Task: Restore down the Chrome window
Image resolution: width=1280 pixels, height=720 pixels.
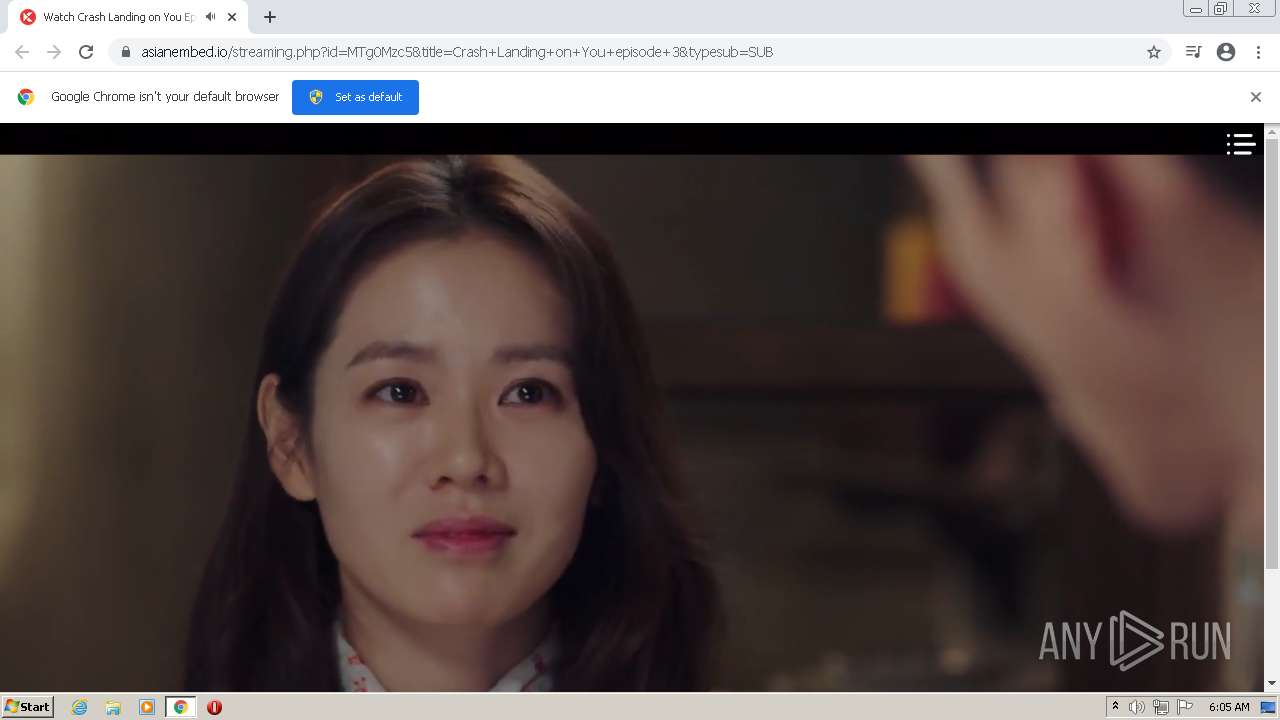Action: pos(1221,9)
